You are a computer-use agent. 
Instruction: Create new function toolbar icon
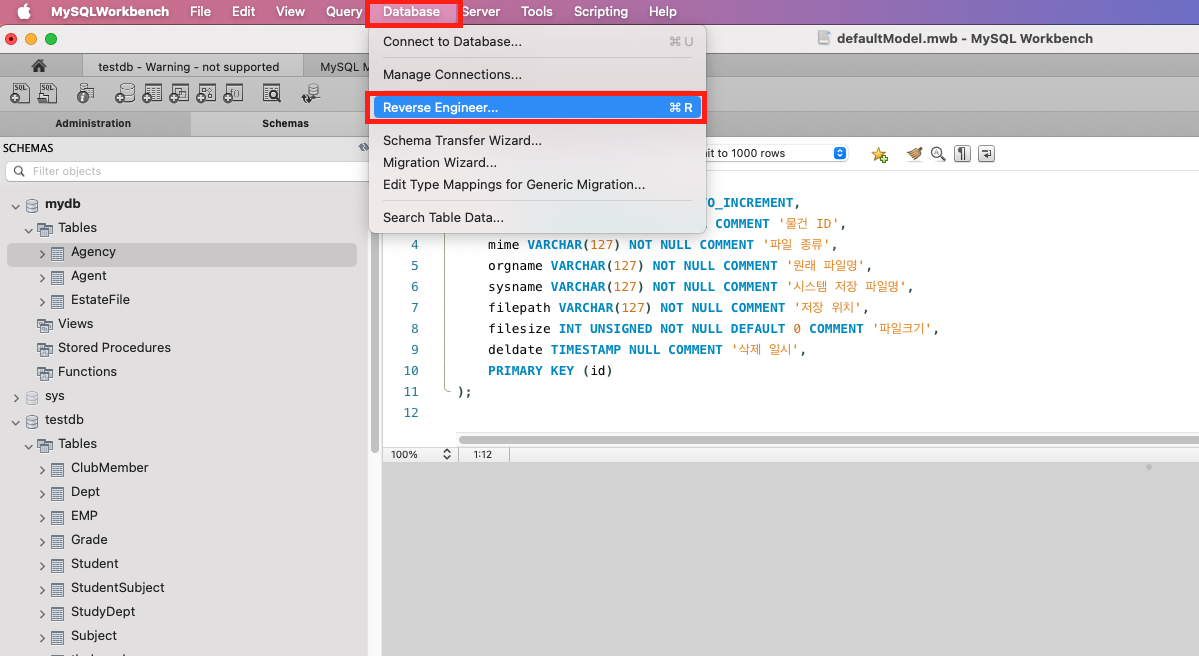tap(233, 93)
